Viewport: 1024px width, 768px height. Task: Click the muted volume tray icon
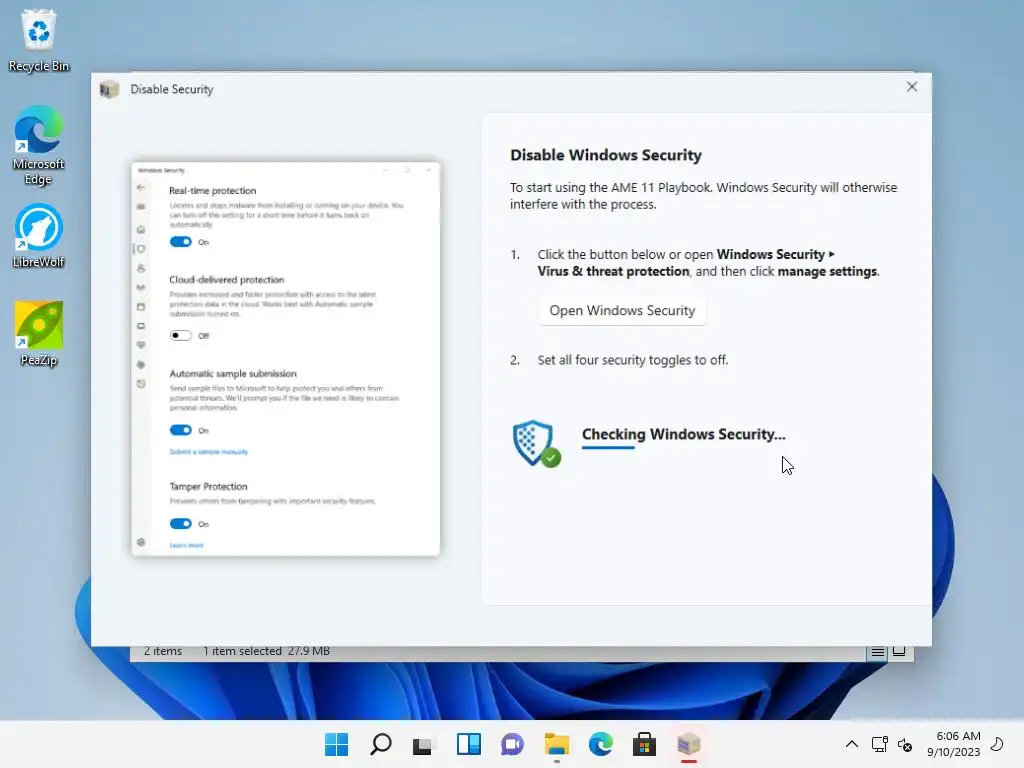click(904, 744)
